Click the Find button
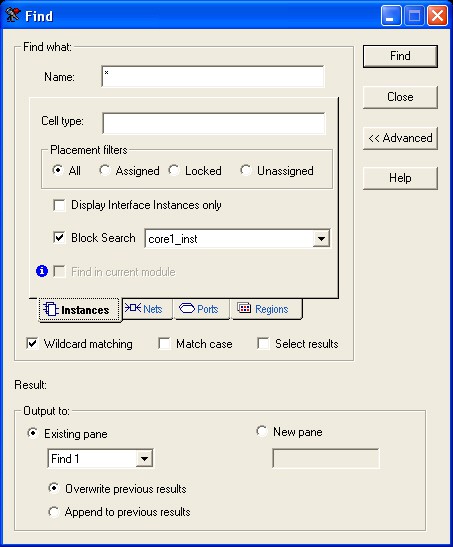 400,56
